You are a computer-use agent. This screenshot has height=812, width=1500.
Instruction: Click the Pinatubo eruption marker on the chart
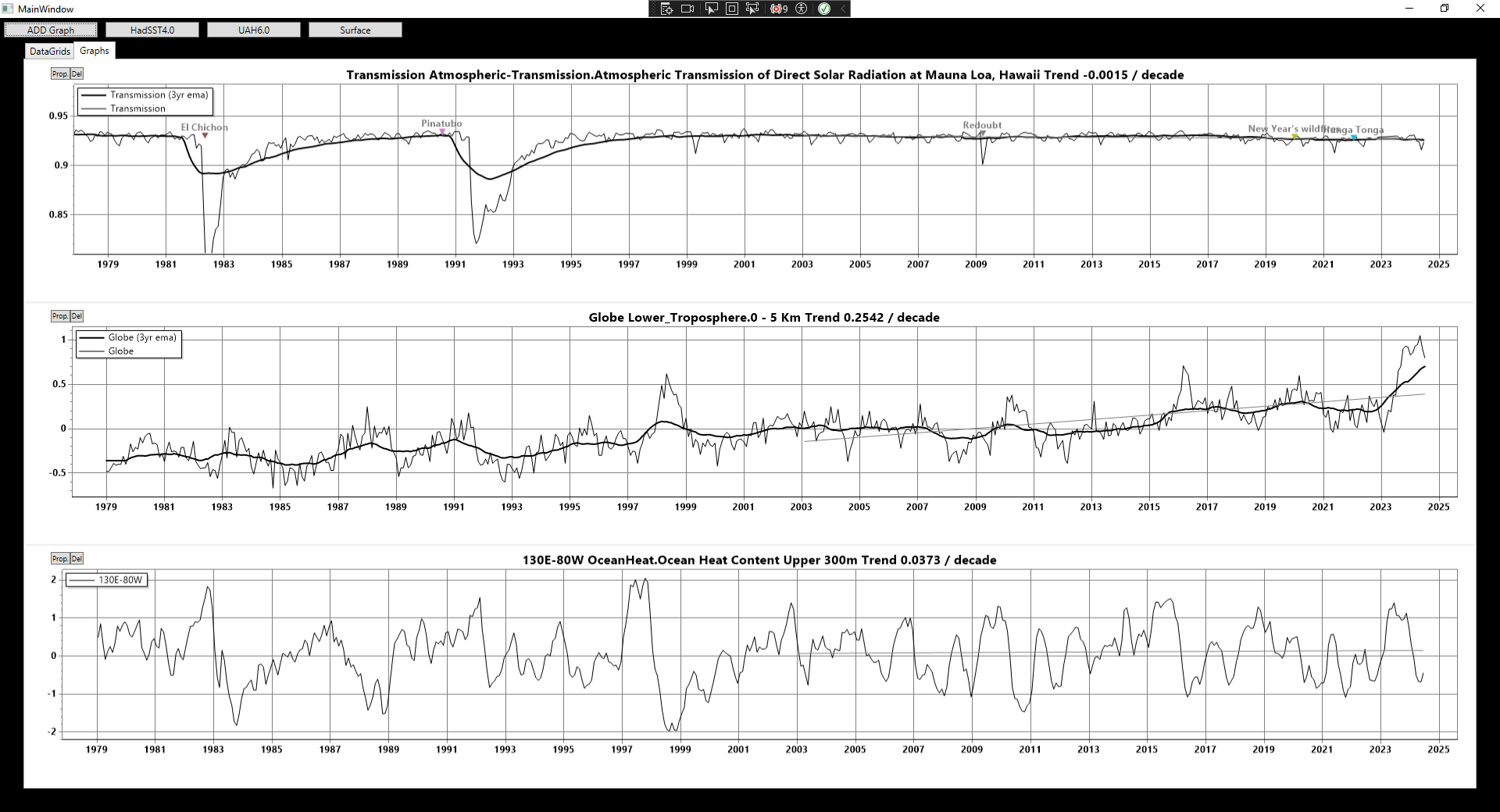[442, 132]
